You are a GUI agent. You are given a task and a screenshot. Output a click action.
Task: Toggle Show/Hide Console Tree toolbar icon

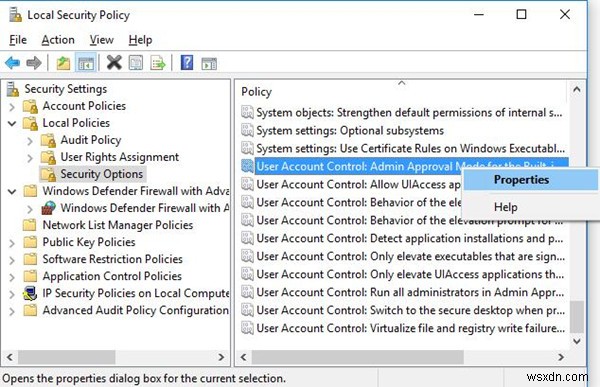pyautogui.click(x=86, y=63)
